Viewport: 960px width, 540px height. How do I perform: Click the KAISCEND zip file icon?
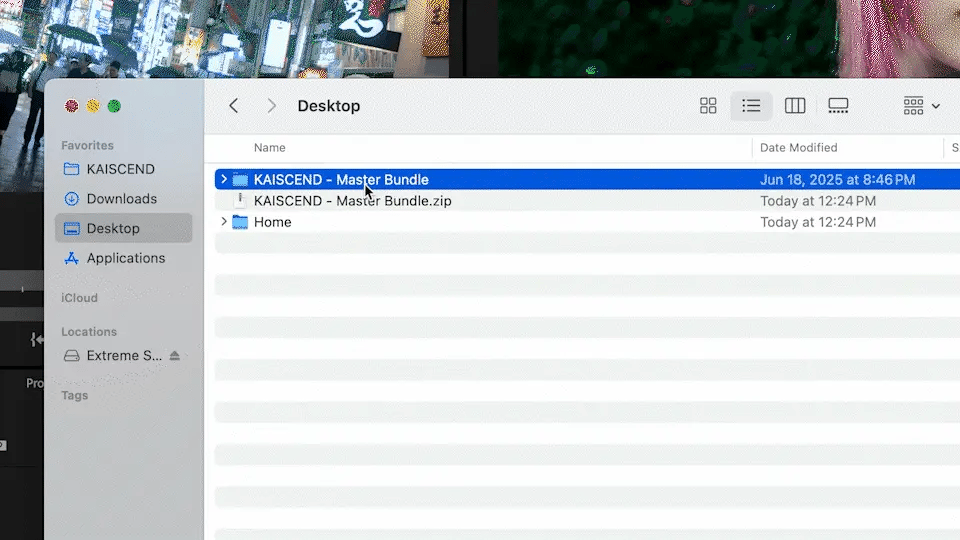coord(240,201)
